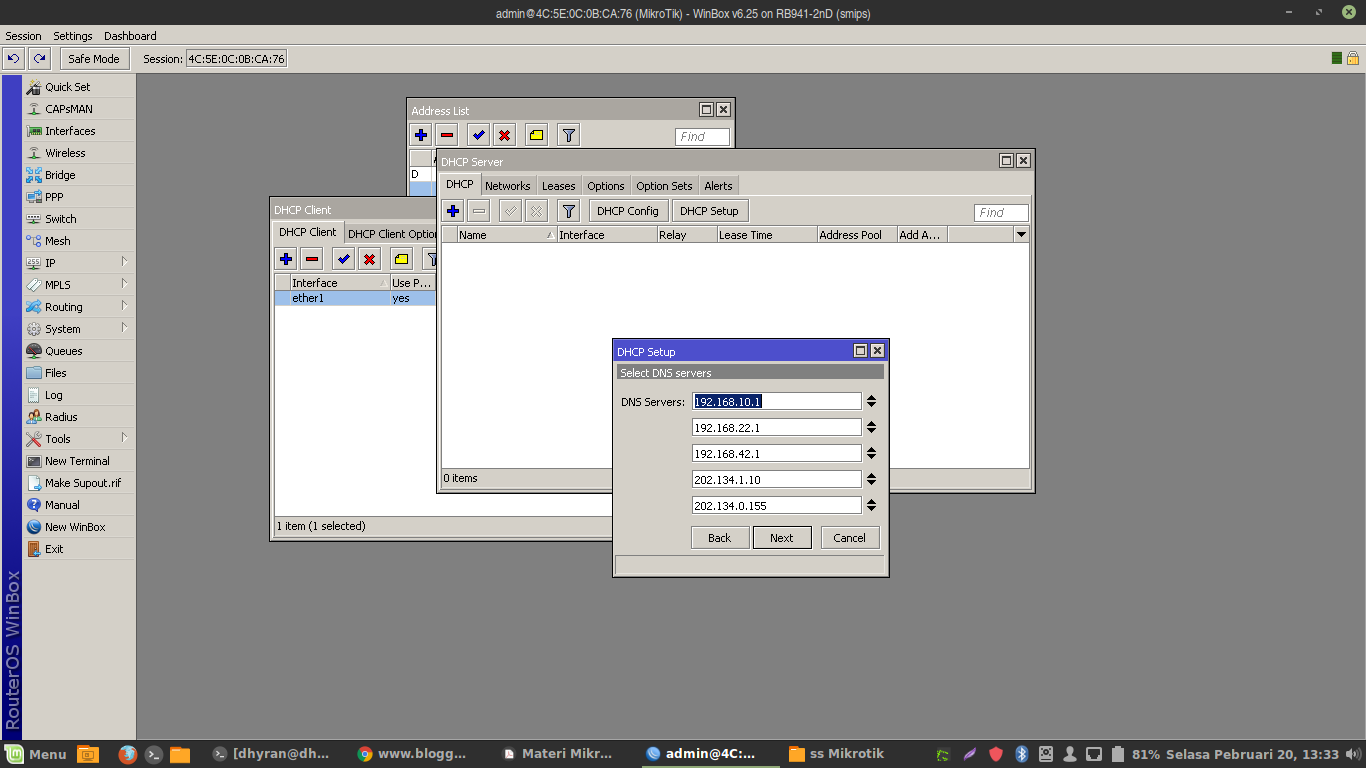Switch to the Leases tab
The image size is (1366, 768).
559,186
